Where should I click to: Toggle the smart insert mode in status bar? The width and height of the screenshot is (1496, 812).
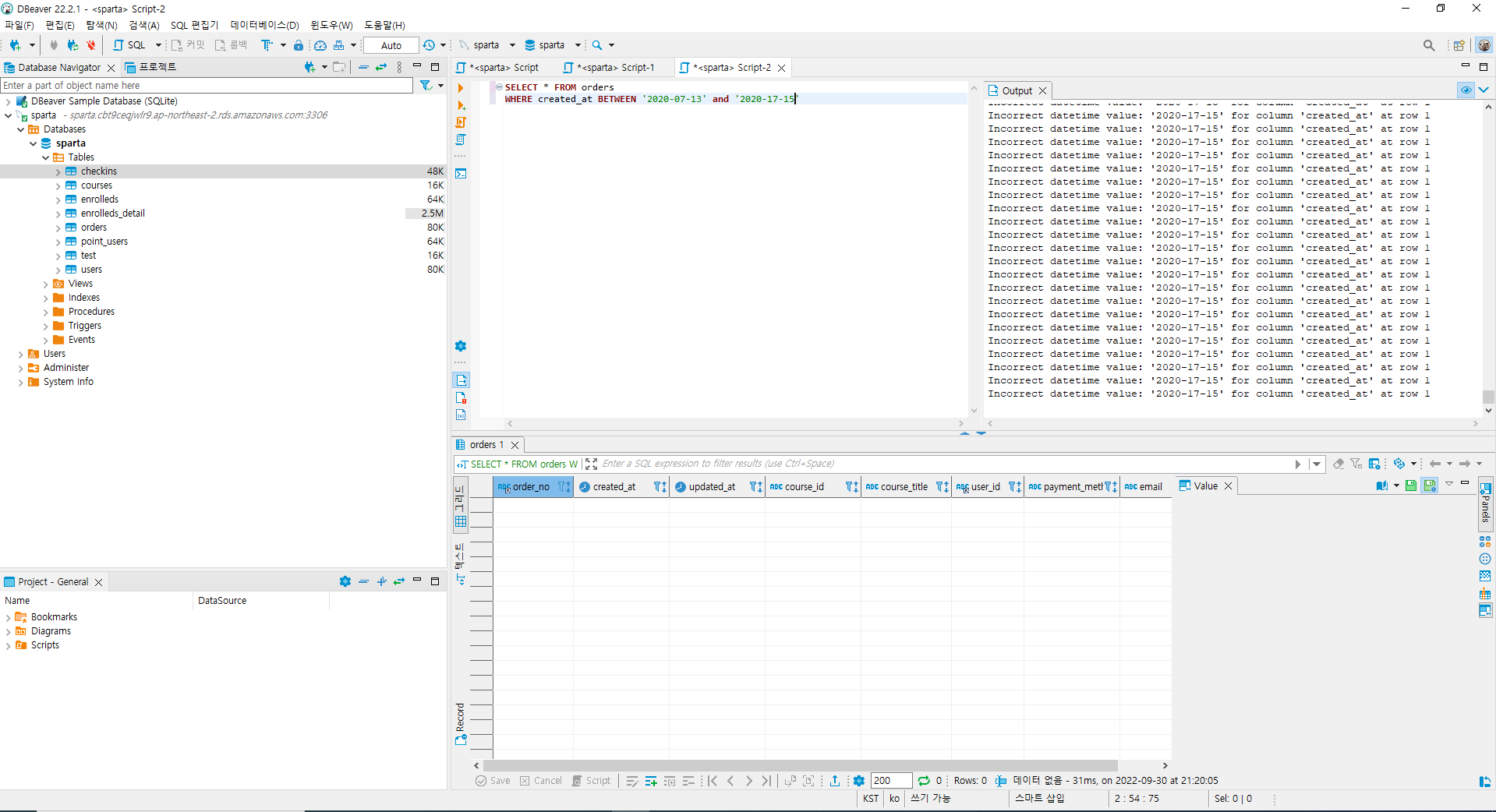[1039, 799]
